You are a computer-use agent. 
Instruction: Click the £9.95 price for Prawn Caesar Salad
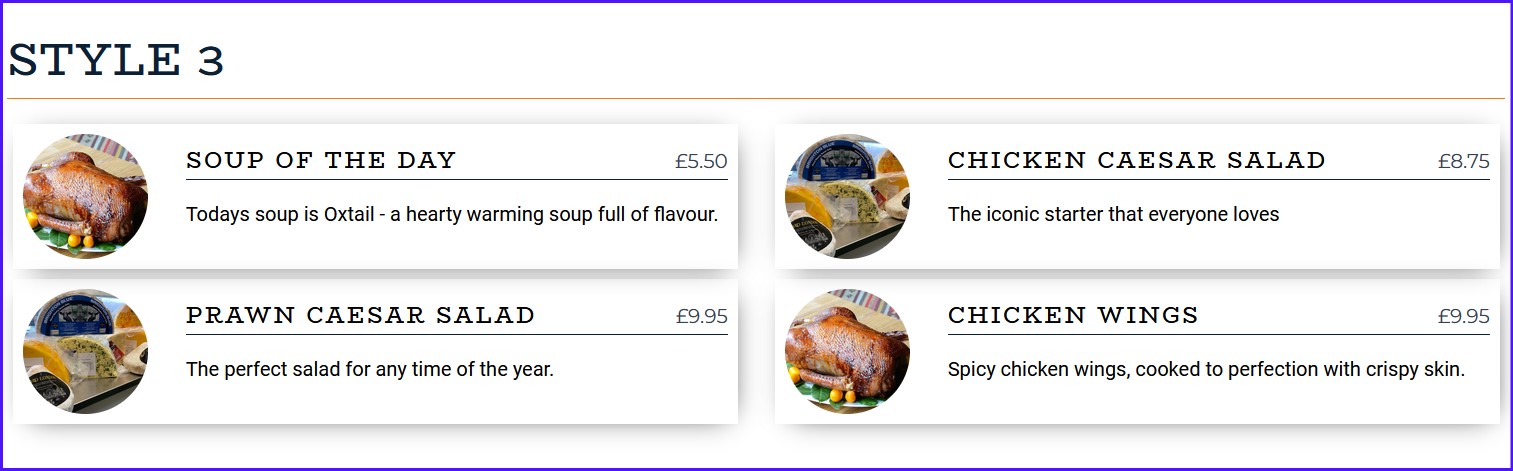(x=701, y=316)
